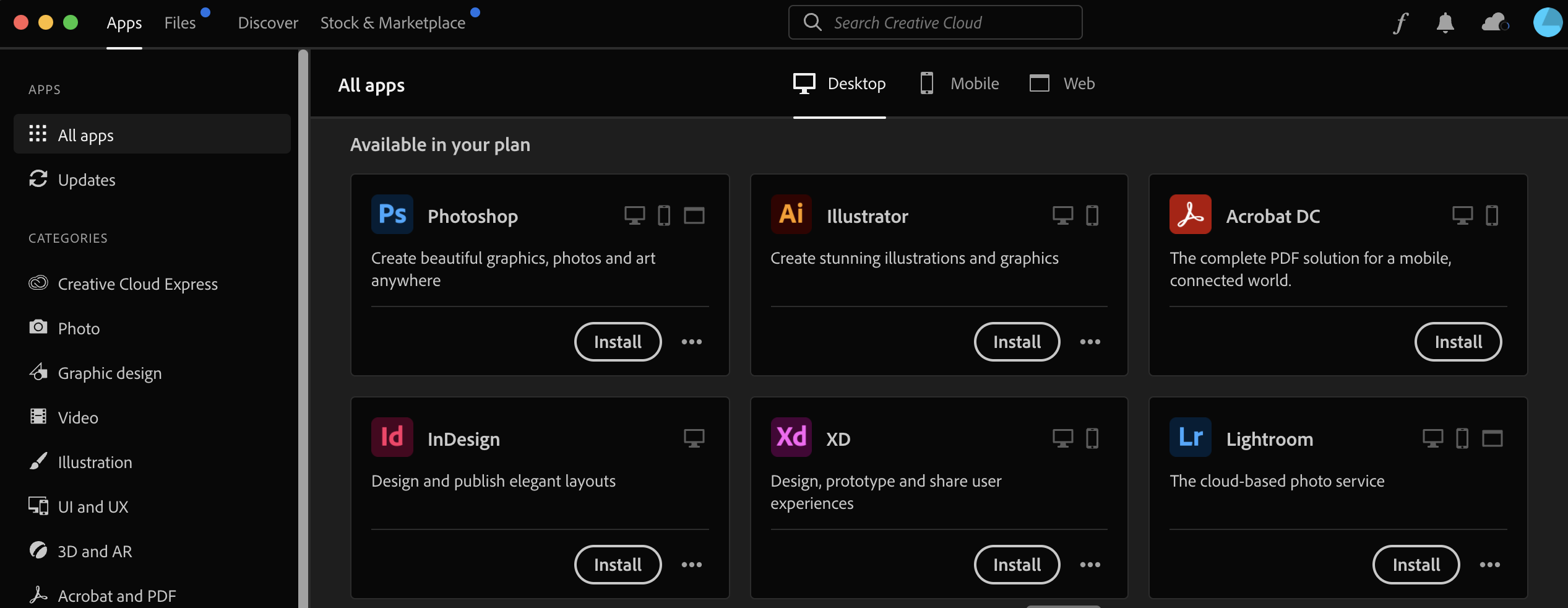Open InDesign's more options menu
Screen dimensions: 1568x608
692,565
